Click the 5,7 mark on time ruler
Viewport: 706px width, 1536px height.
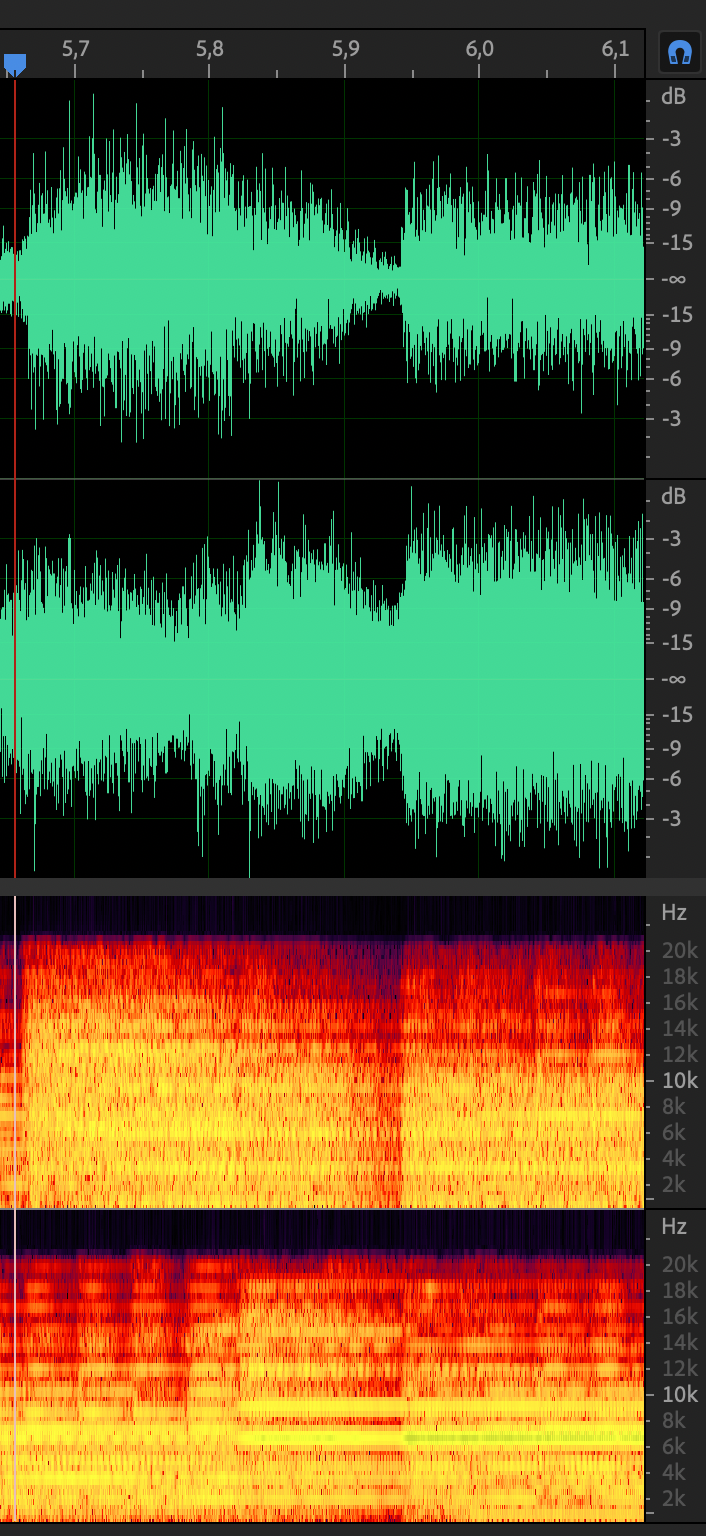[75, 49]
